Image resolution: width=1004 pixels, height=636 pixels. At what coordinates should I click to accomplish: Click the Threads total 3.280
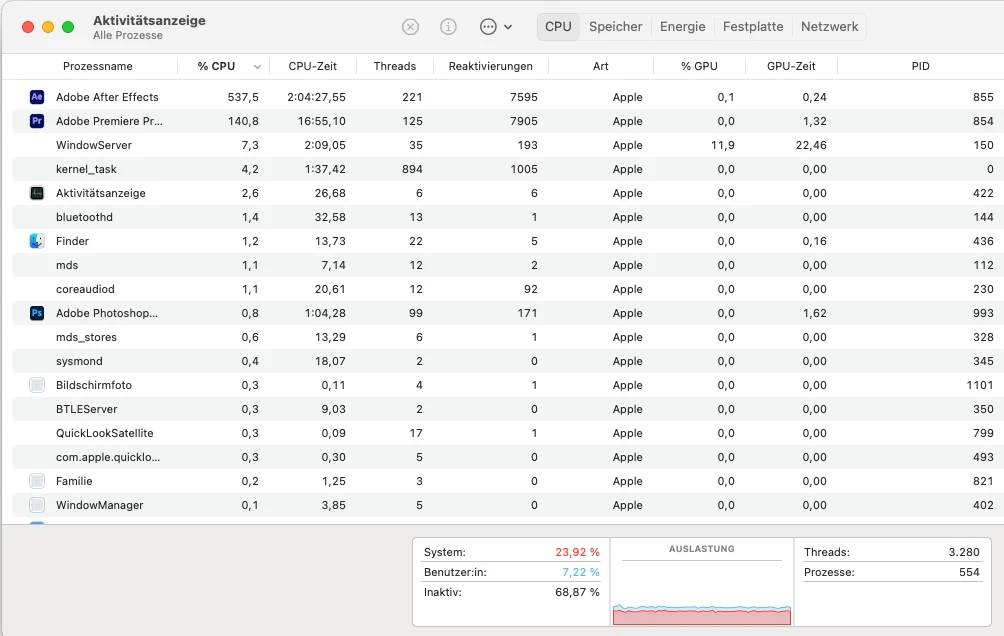[x=964, y=552]
